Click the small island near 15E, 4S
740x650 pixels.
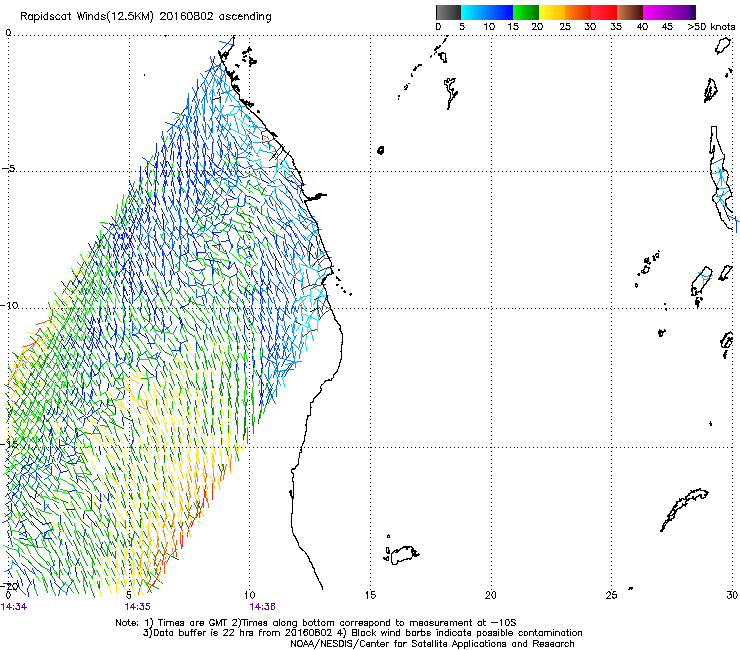click(x=380, y=150)
